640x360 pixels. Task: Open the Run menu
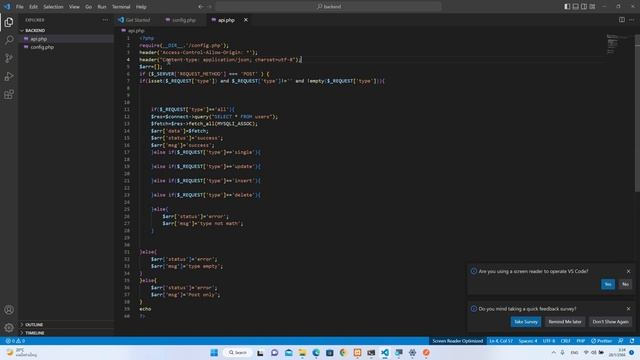102,7
